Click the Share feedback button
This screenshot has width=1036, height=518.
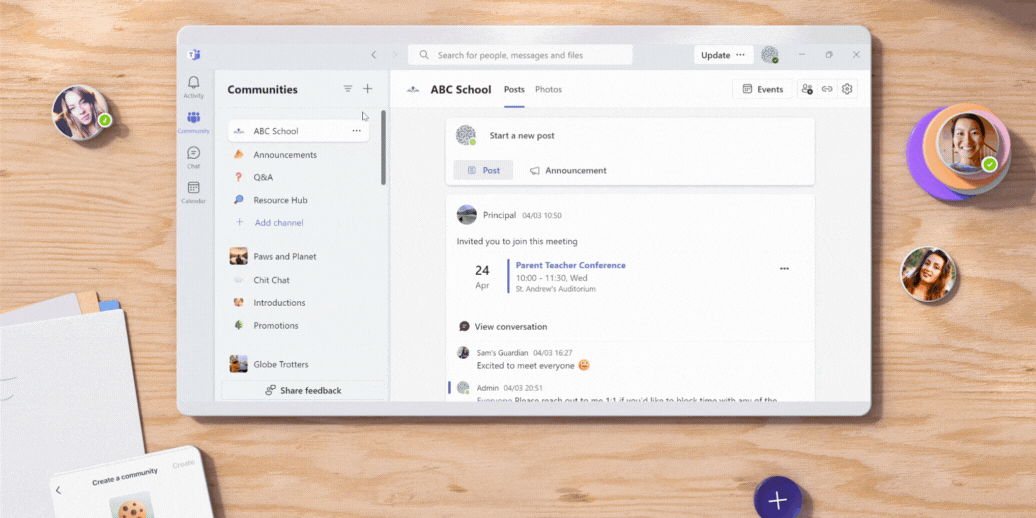[x=303, y=390]
